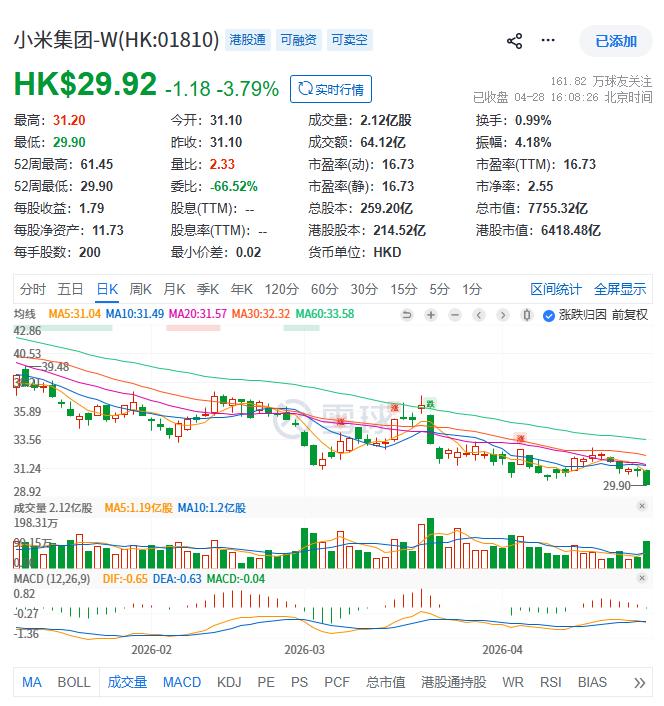Switch to the 五日 chart tab
Image resolution: width=664 pixels, height=706 pixels.
(x=70, y=289)
